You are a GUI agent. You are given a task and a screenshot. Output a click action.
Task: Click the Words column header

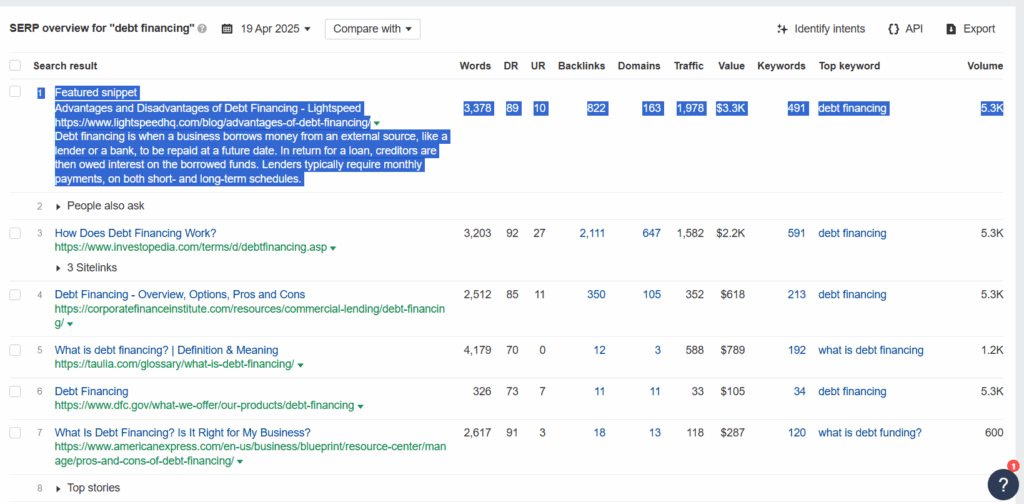click(x=475, y=66)
